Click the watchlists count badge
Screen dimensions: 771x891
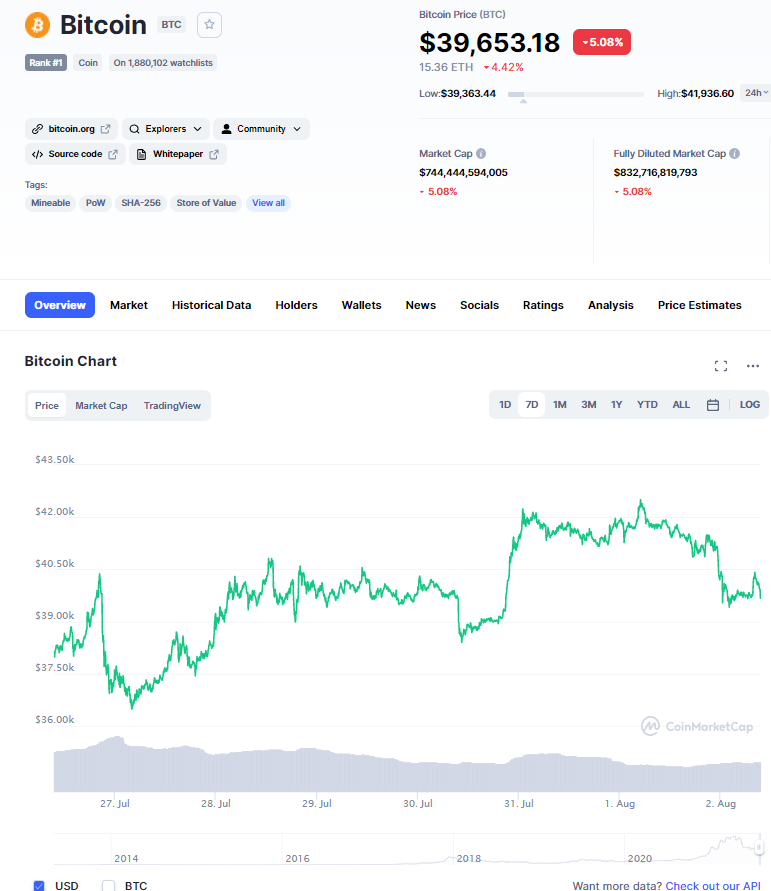point(162,63)
